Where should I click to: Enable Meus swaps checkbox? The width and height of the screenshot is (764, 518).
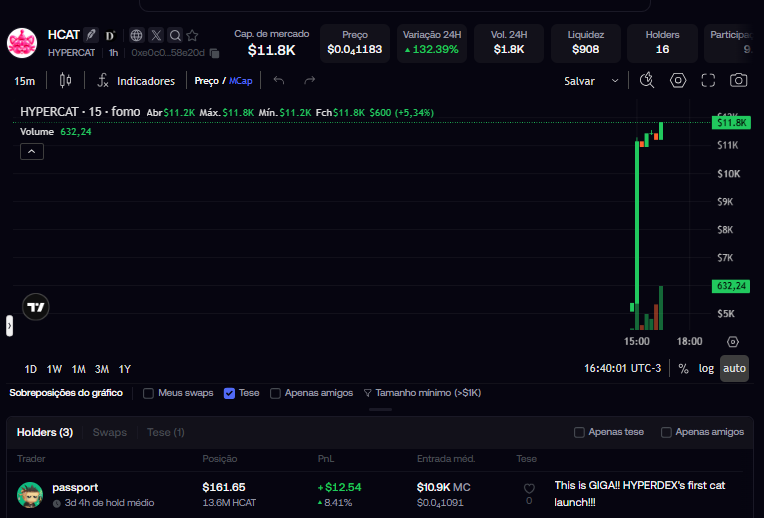tap(148, 393)
